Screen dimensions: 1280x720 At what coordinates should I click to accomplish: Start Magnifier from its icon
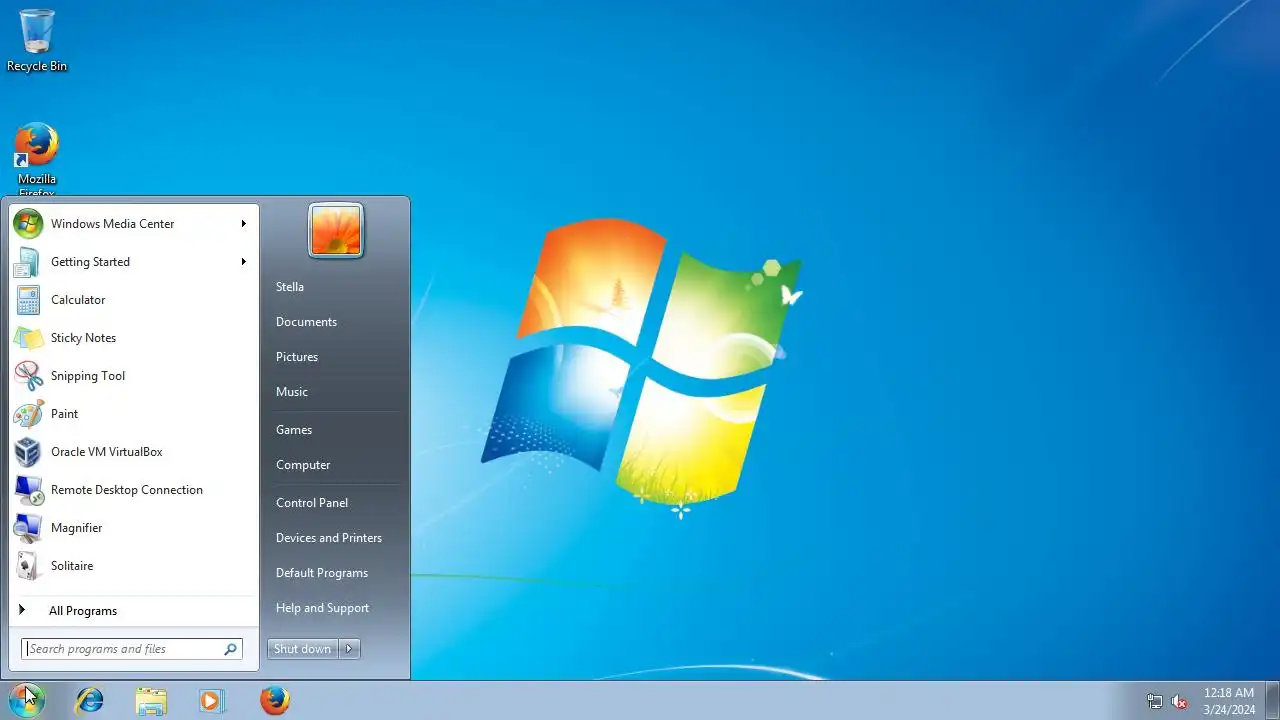coord(28,527)
